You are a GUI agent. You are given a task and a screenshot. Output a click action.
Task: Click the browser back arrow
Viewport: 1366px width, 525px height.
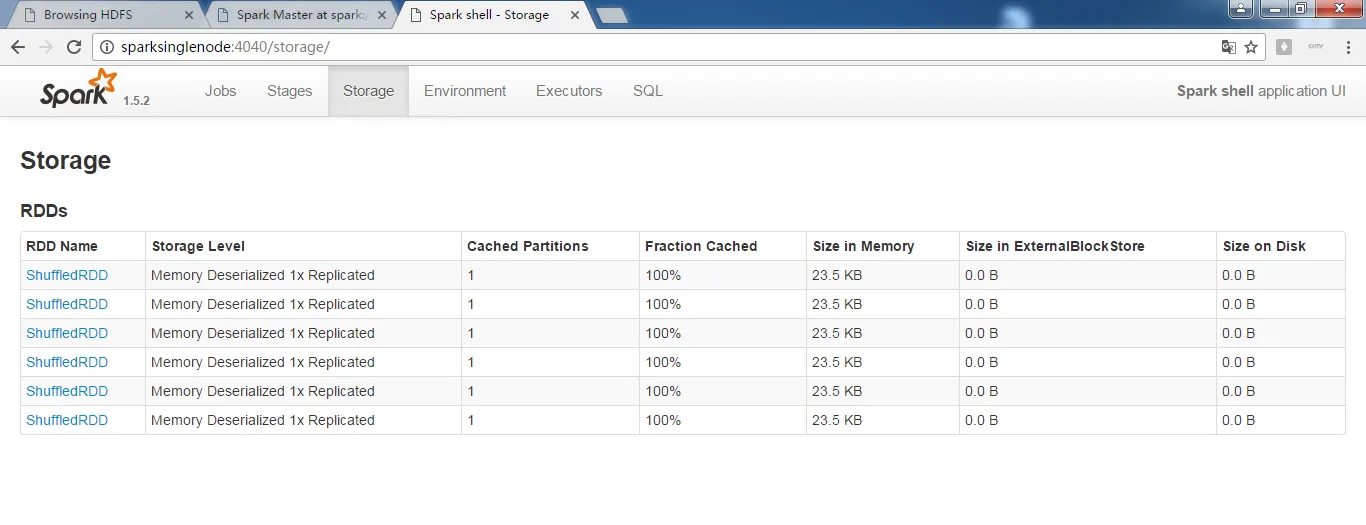(18, 47)
